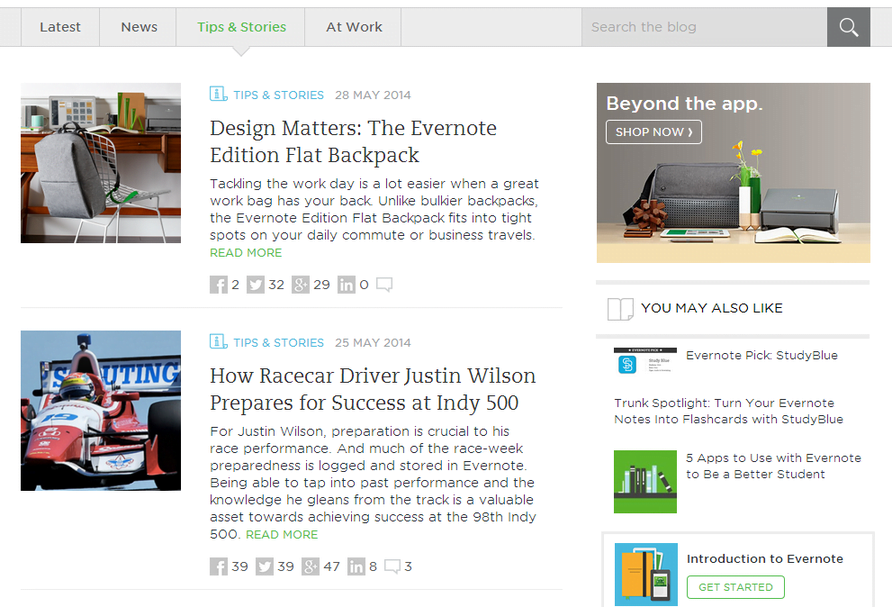The height and width of the screenshot is (607, 892).
Task: Click the 25 MAY 2014 date text
Action: 373,342
